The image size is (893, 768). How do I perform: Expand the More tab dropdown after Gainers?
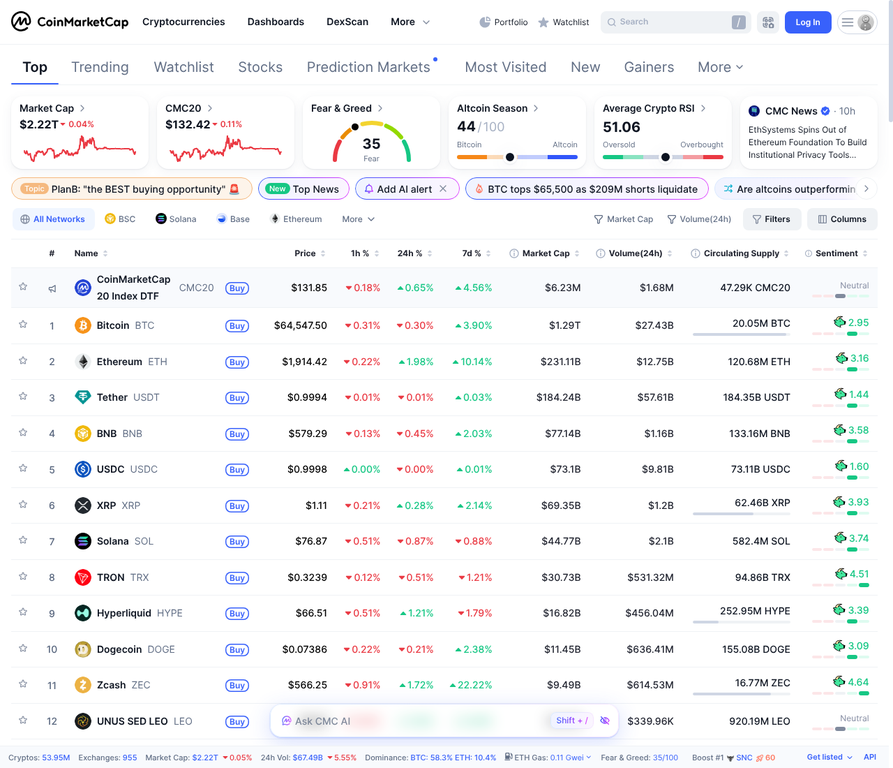click(720, 67)
